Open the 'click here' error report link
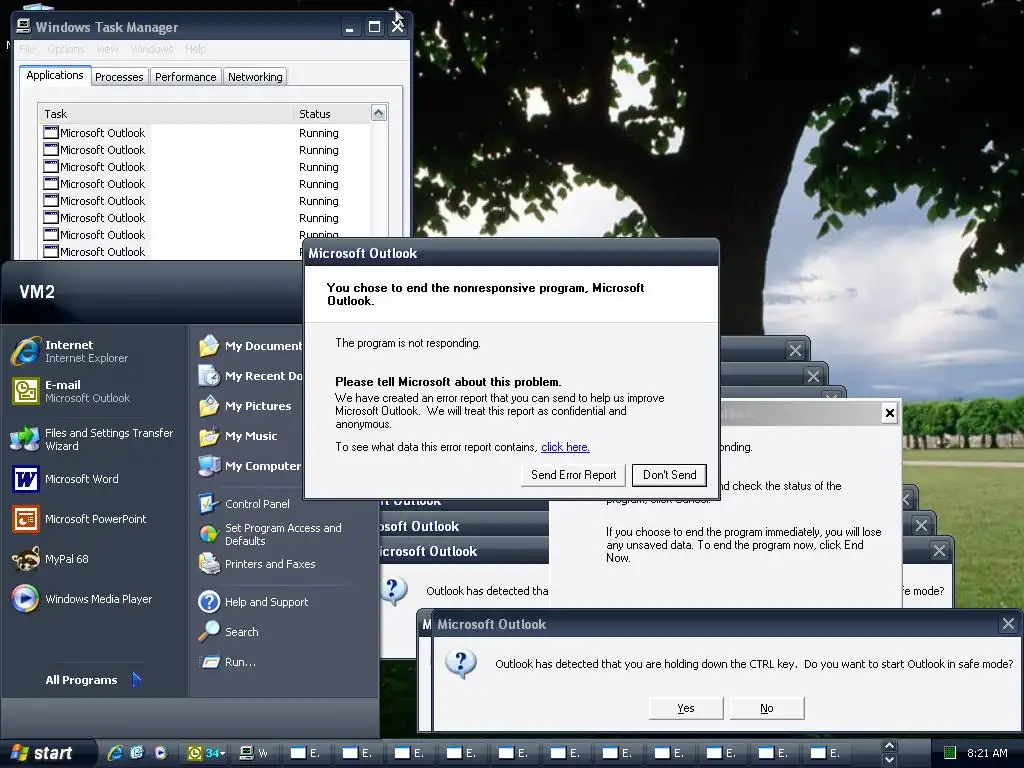 (565, 447)
